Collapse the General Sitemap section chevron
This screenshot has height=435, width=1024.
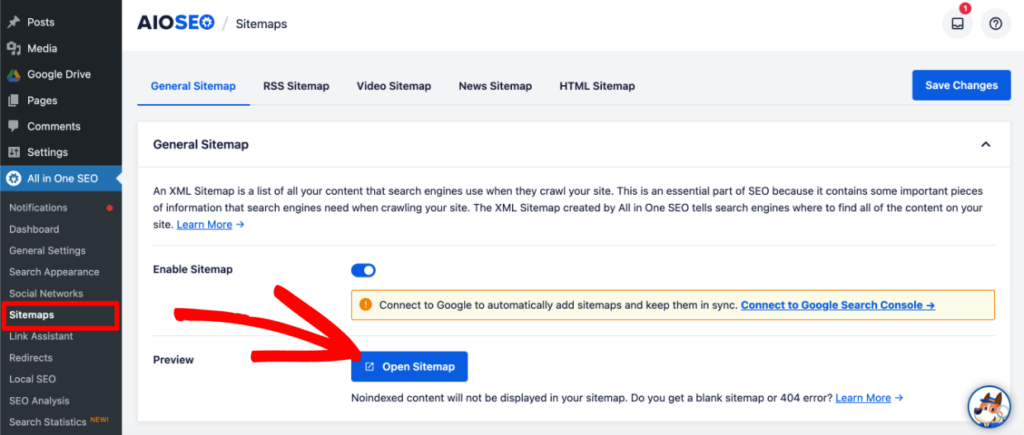(985, 144)
